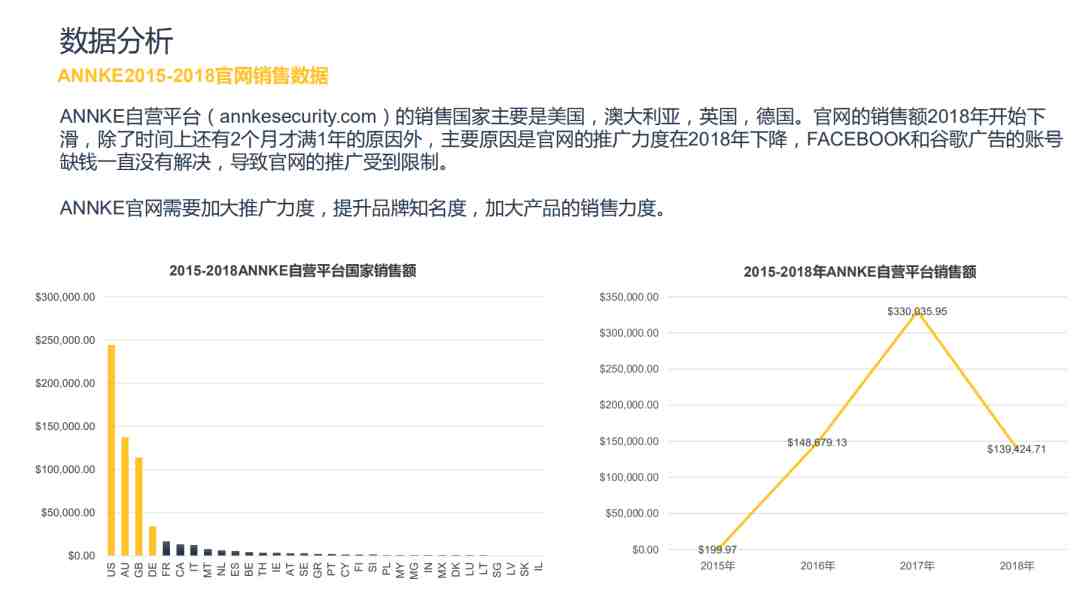Click the paragraph beginning ANNKE自营平台
1080x606 pixels.
561,139
